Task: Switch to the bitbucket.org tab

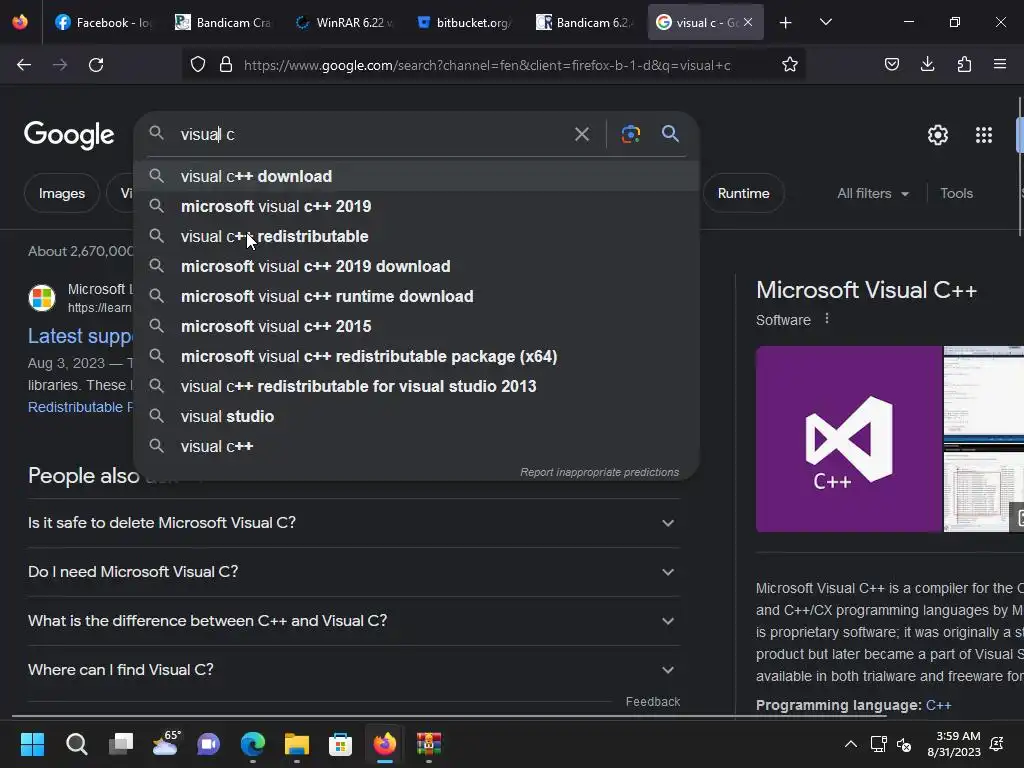Action: (x=464, y=22)
